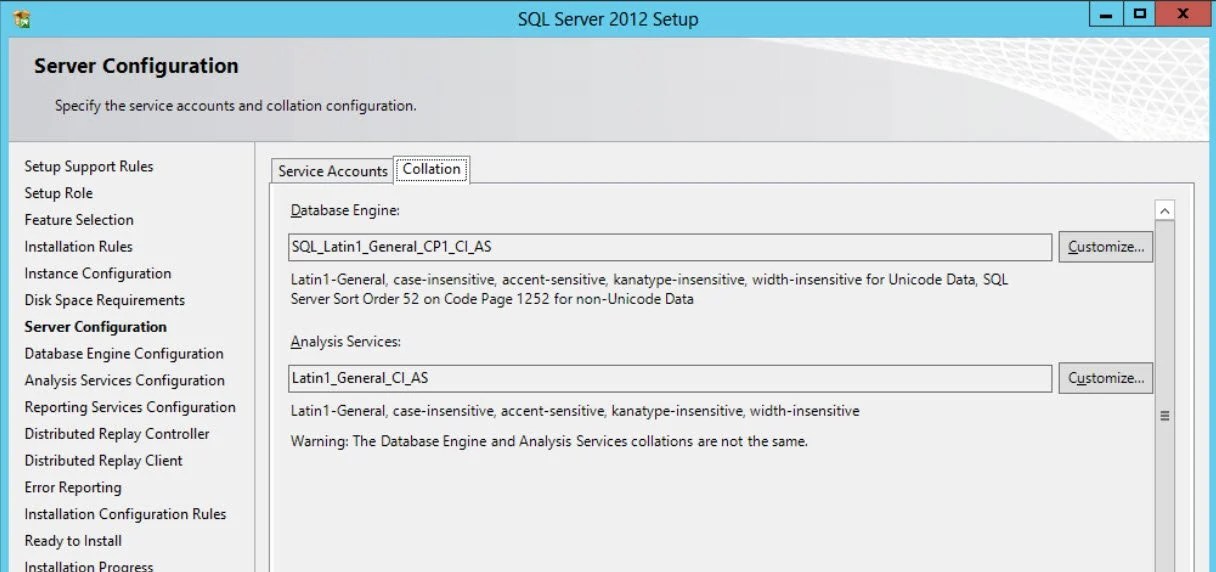
Task: Click the collation mismatch warning text
Action: point(549,441)
